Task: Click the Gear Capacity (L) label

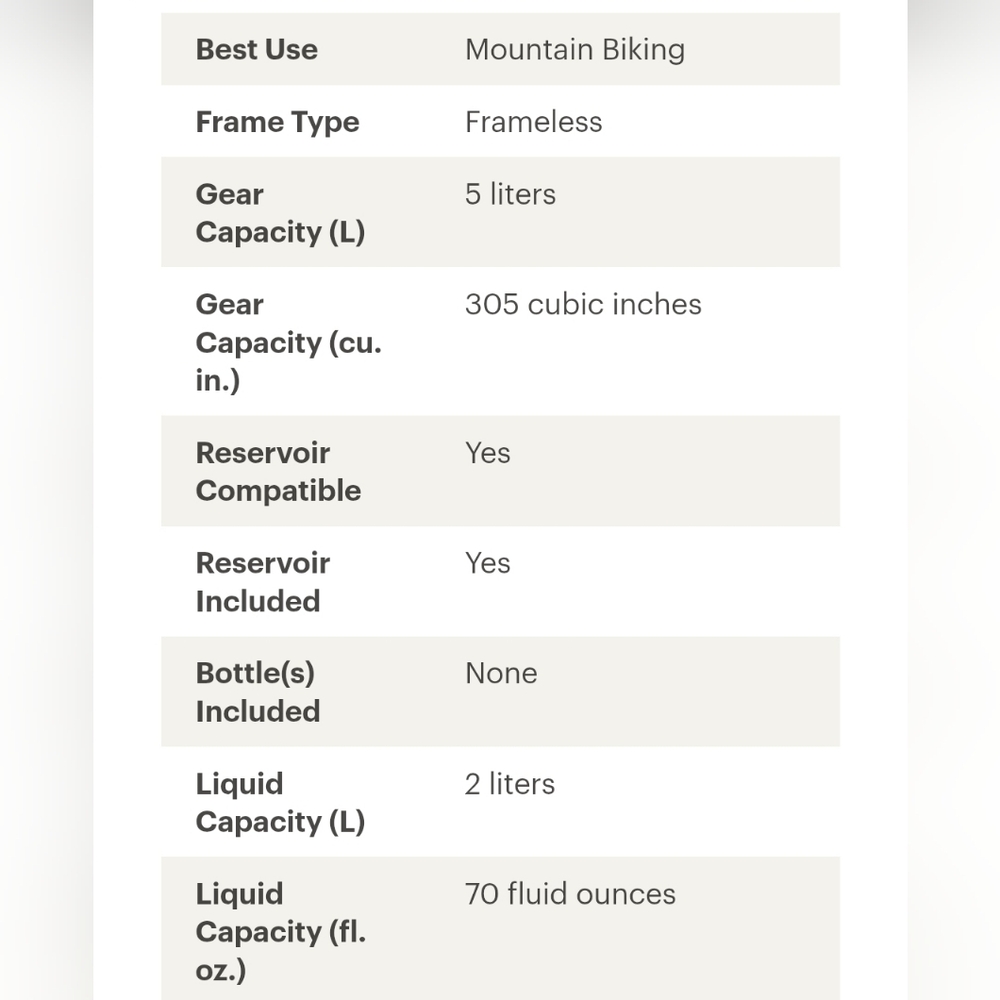Action: (280, 213)
